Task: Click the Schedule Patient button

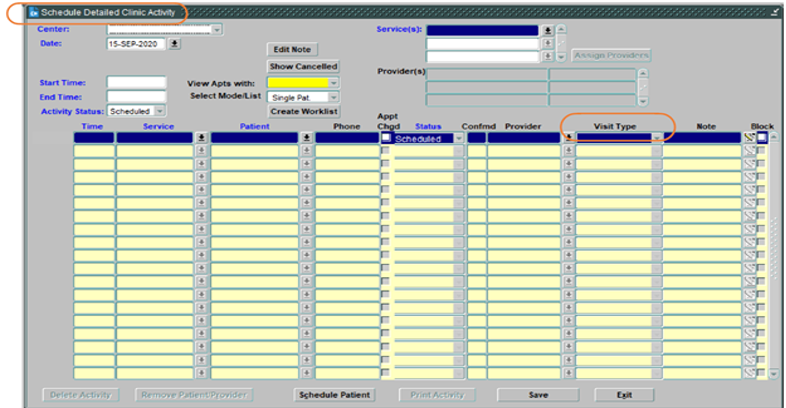Action: [335, 395]
